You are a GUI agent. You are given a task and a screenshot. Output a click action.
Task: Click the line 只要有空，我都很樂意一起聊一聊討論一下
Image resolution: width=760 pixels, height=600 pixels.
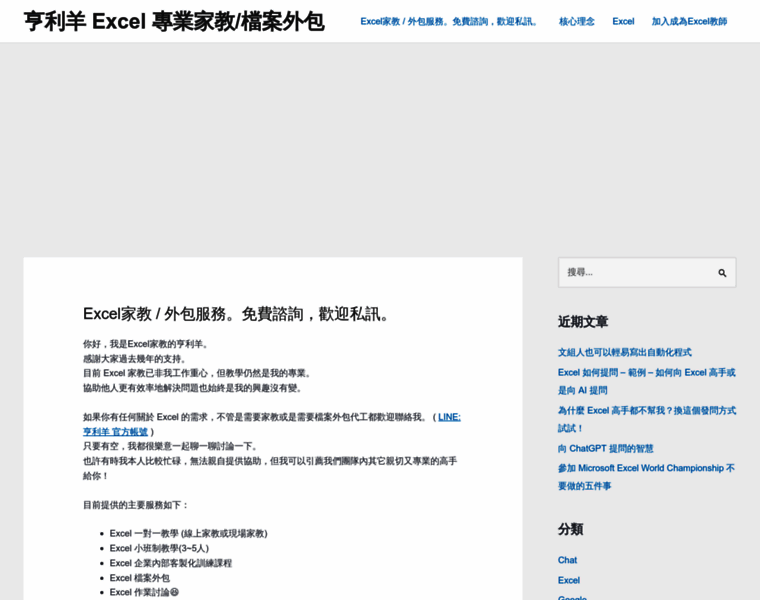tap(171, 446)
